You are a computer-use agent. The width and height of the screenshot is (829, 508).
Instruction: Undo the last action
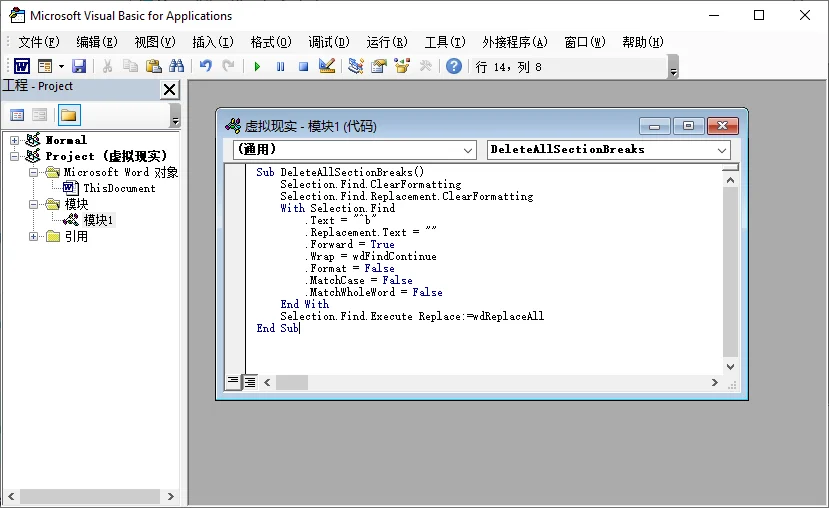(206, 67)
